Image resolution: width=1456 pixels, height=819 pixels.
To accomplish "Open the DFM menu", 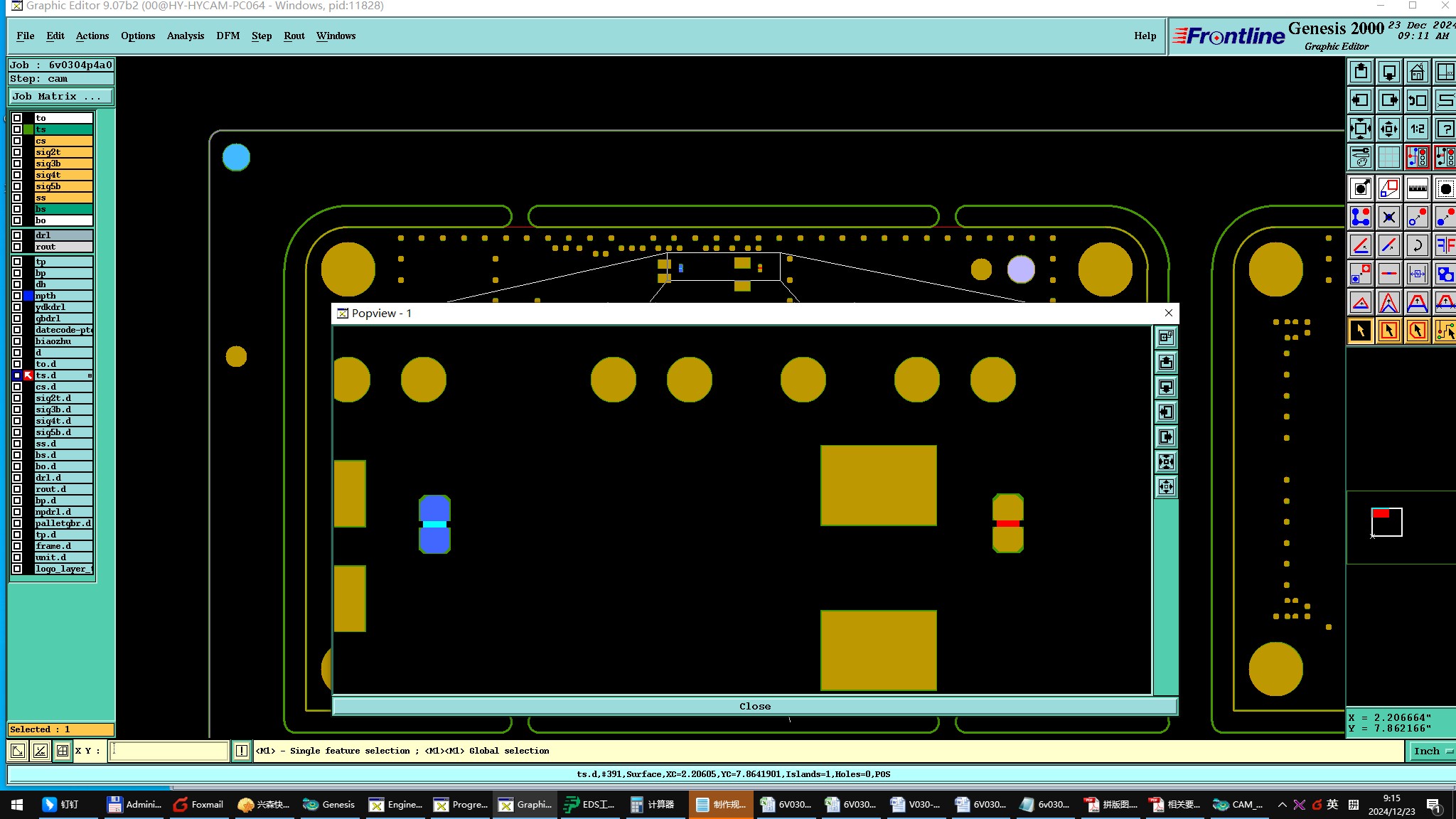I will click(x=227, y=36).
